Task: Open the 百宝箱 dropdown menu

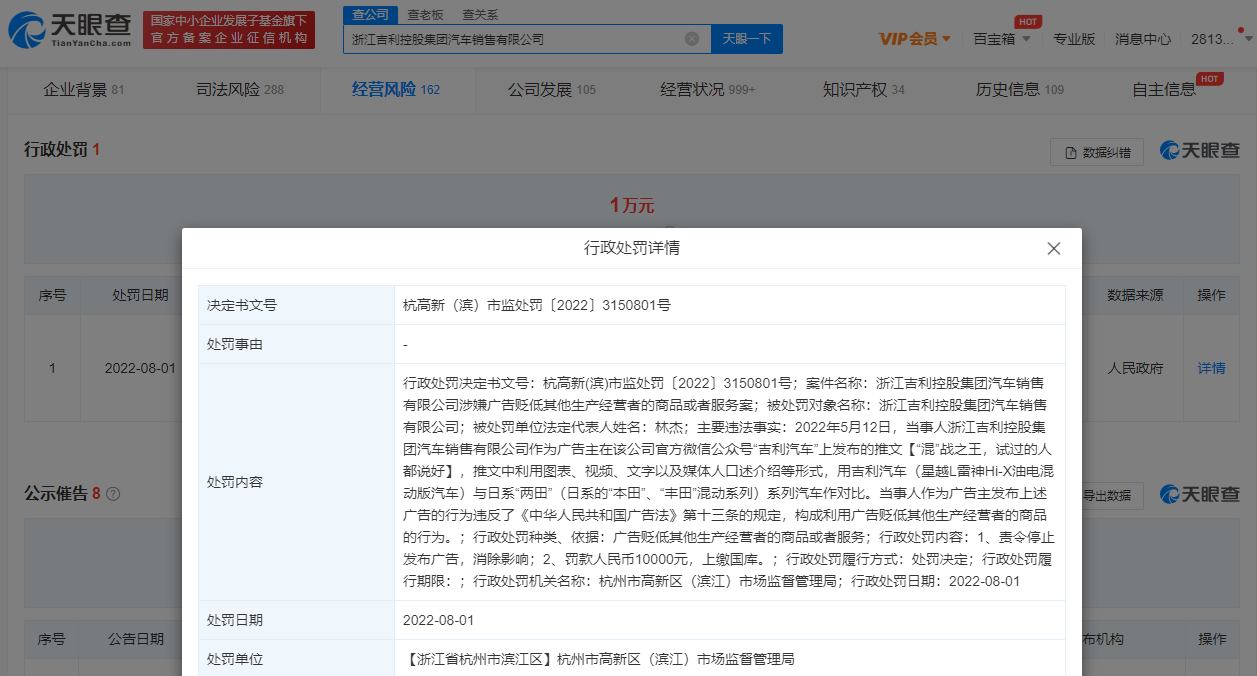Action: pyautogui.click(x=1000, y=39)
